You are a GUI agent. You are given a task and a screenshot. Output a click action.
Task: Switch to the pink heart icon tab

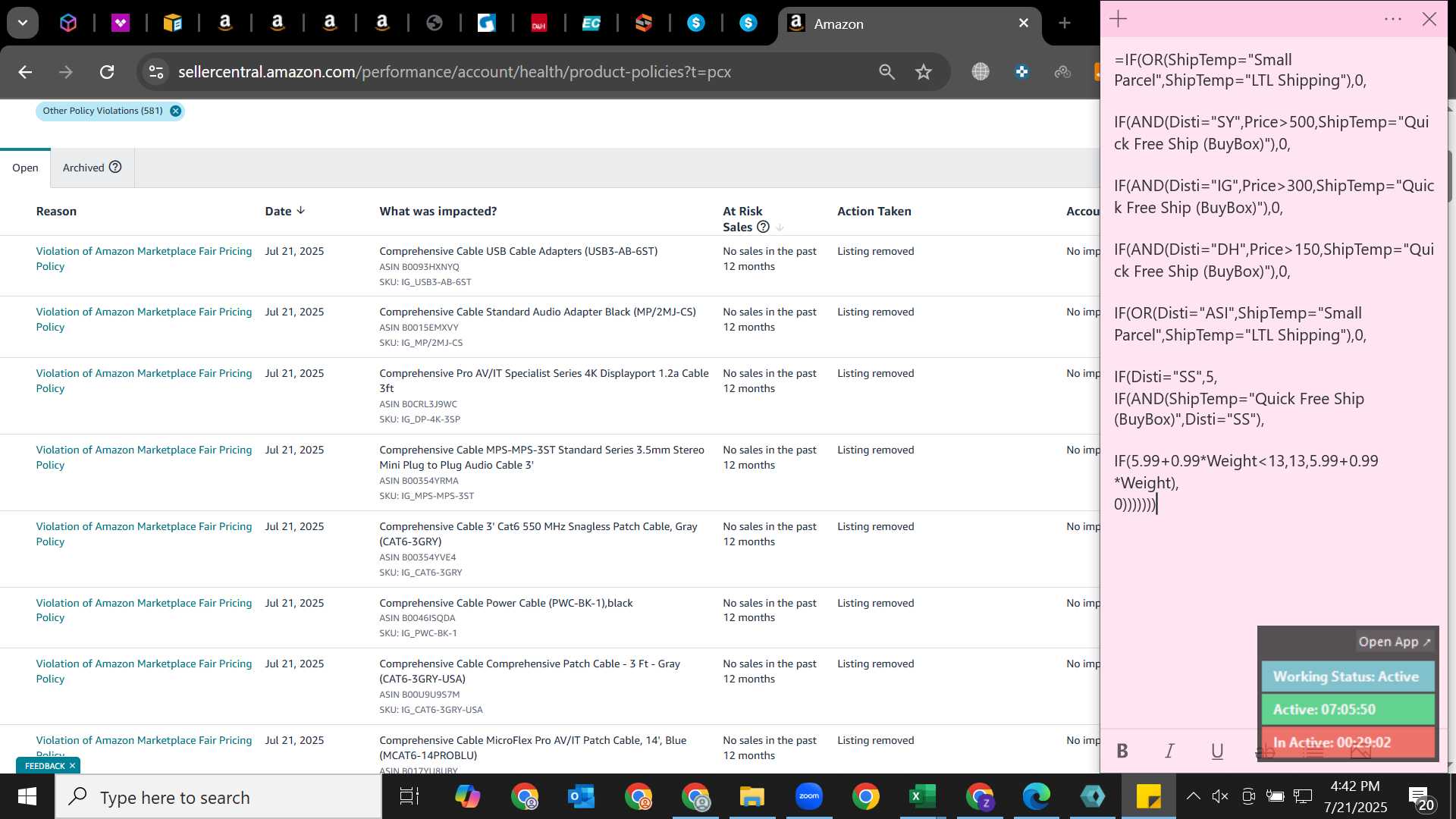pos(121,24)
